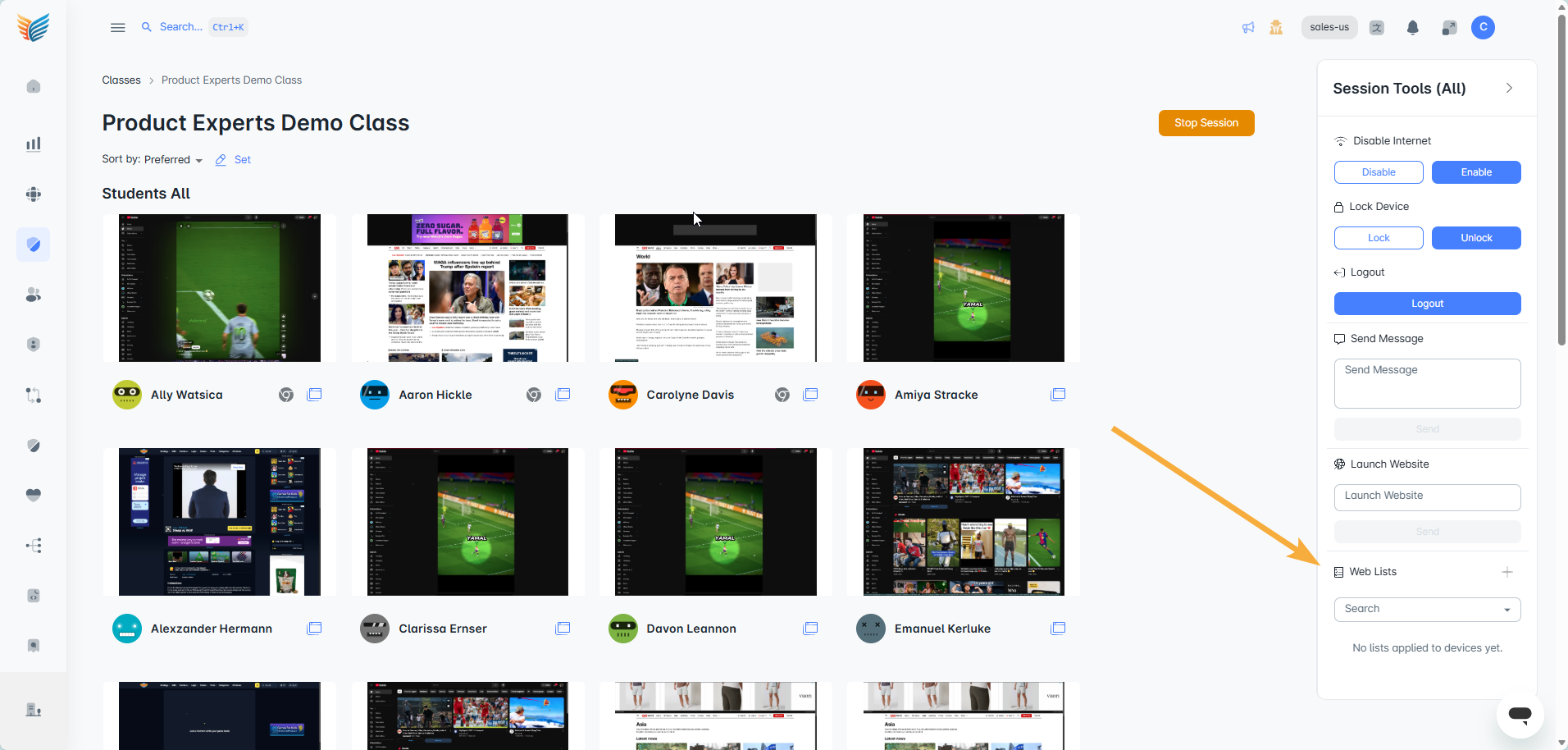Open the branch workflow sidebar icon
This screenshot has width=1568, height=750.
click(34, 396)
